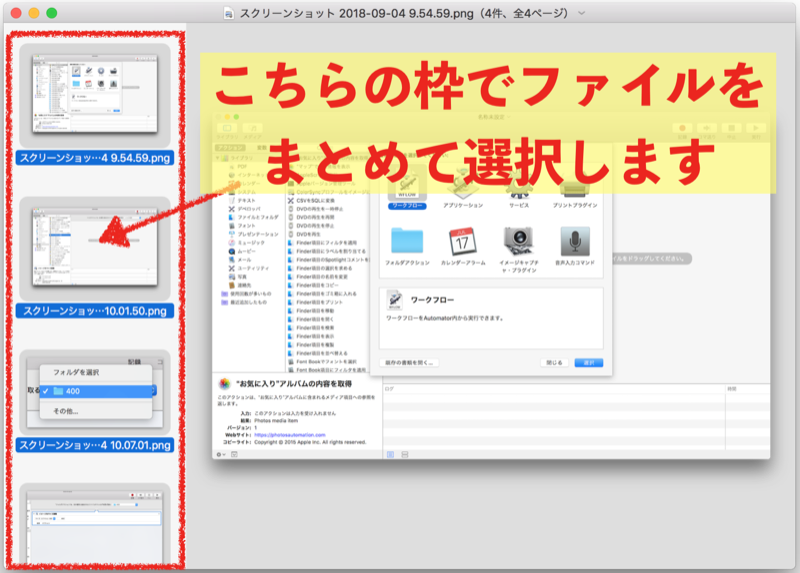The image size is (800, 573).
Task: Select the Finder項目にフィルタを適用 action
Action: click(322, 243)
